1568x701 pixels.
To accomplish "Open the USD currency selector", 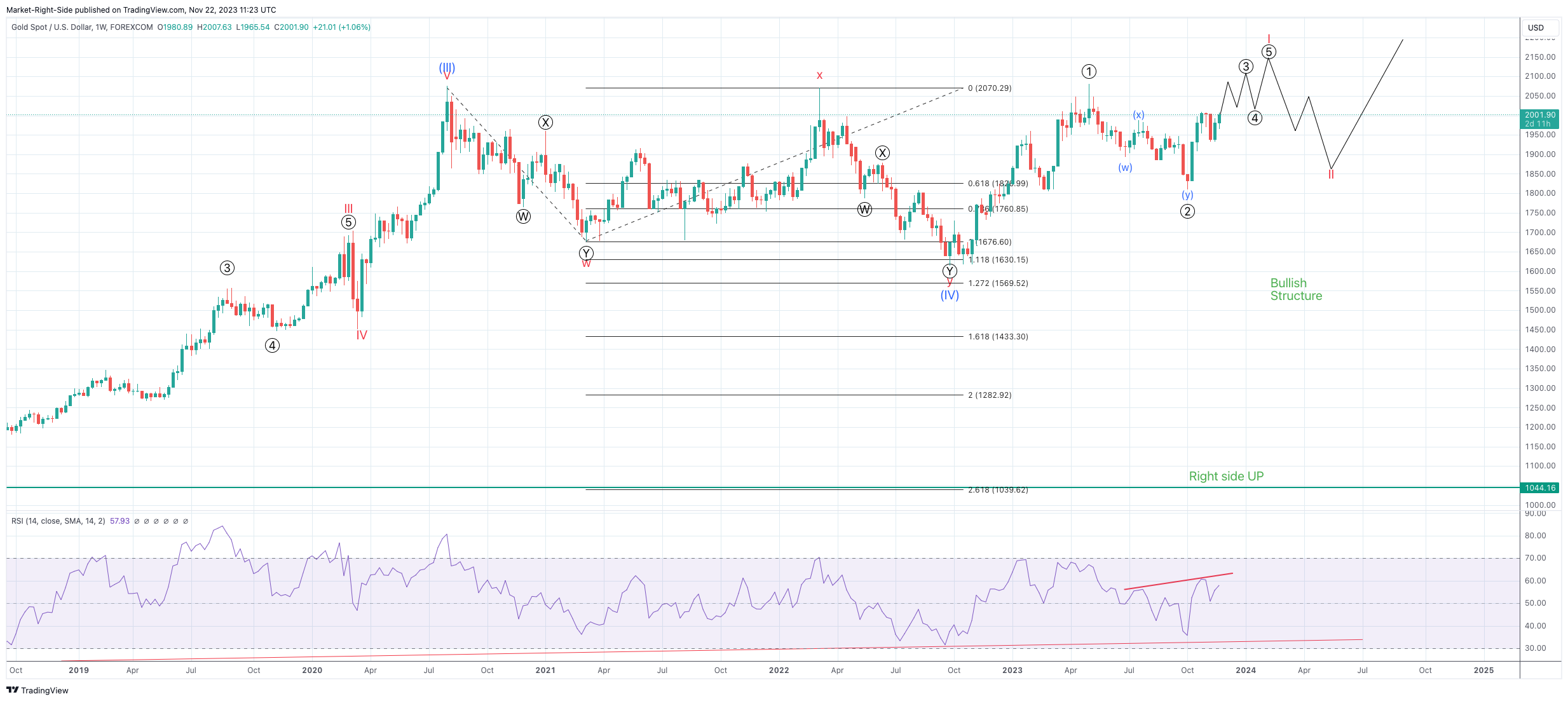I will [1540, 27].
